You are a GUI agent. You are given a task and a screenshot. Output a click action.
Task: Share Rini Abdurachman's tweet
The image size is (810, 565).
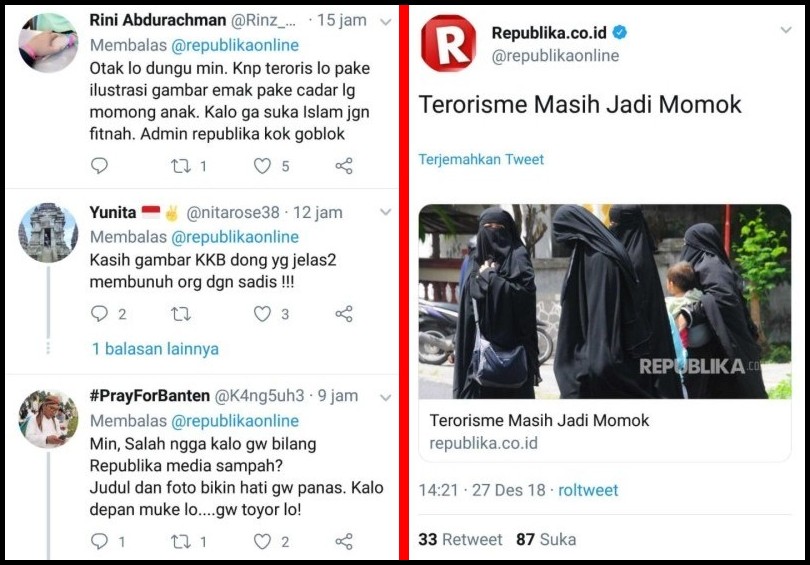pos(344,166)
